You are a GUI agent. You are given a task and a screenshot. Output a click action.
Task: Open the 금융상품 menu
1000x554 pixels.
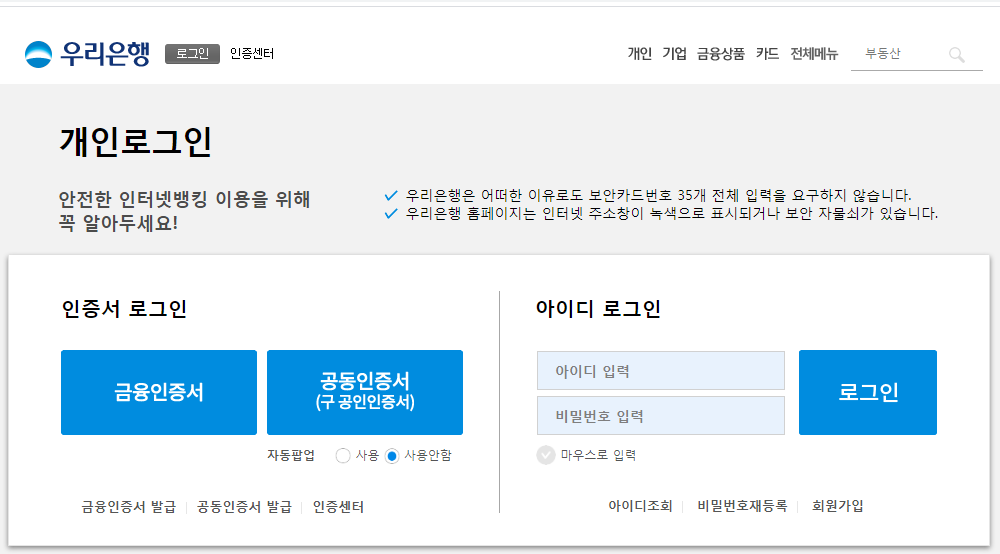[x=721, y=54]
